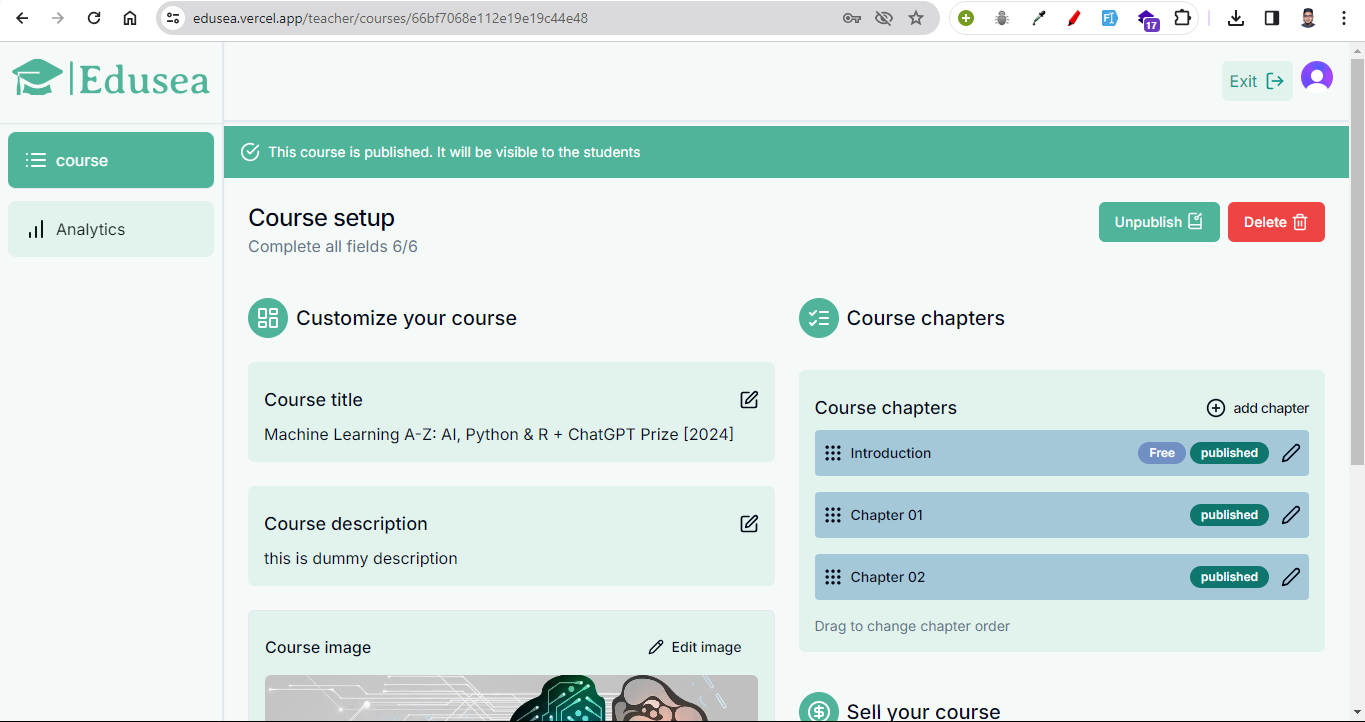Click the Machine Learning A-Z course title text

point(499,434)
